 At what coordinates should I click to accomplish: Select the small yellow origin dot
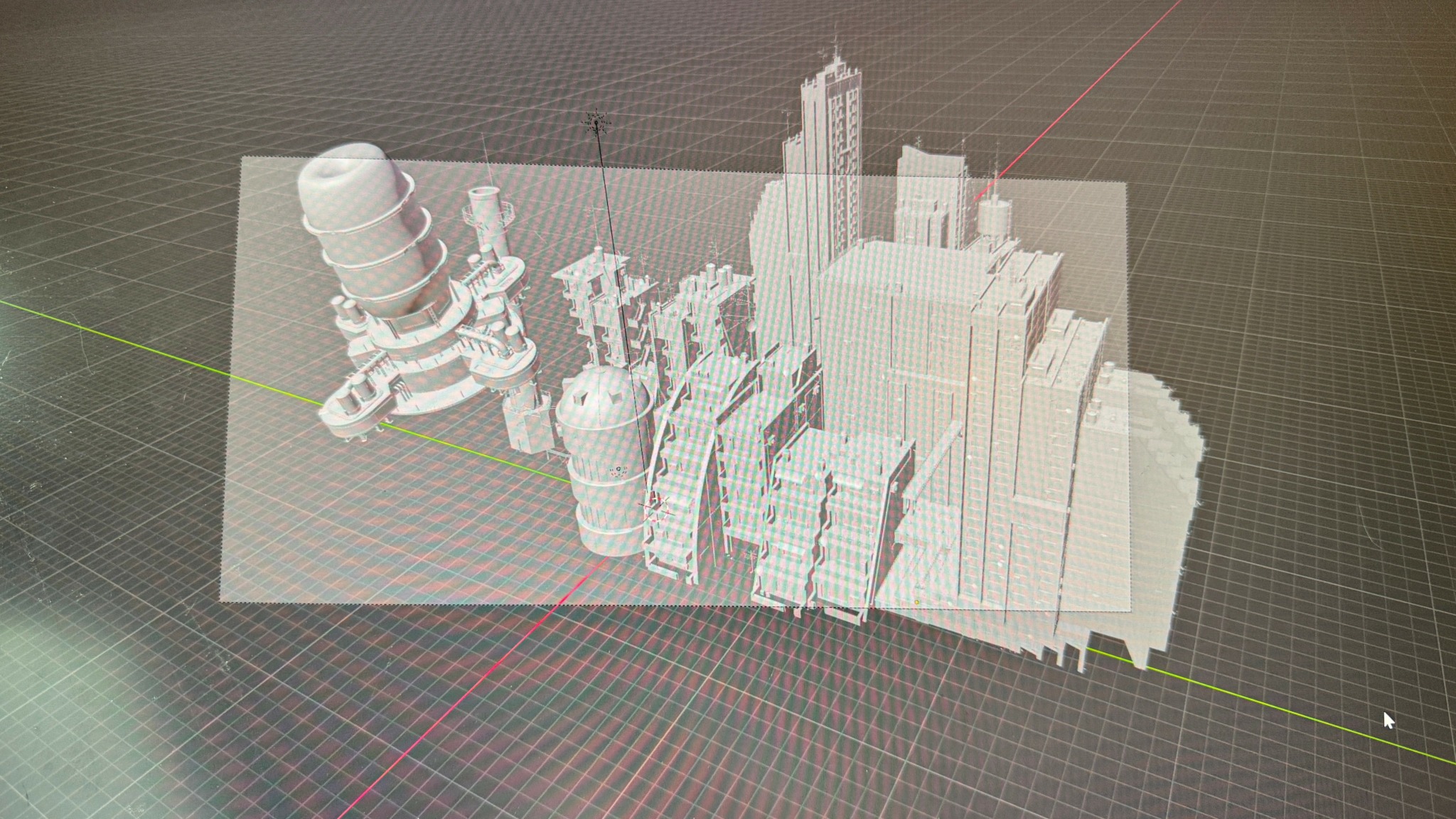click(917, 602)
